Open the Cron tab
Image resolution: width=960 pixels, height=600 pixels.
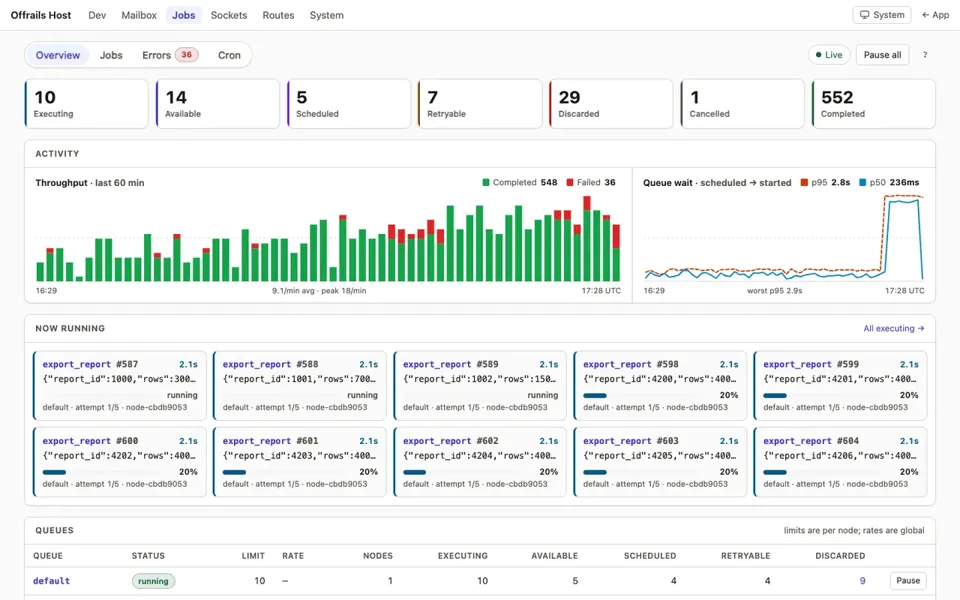230,55
